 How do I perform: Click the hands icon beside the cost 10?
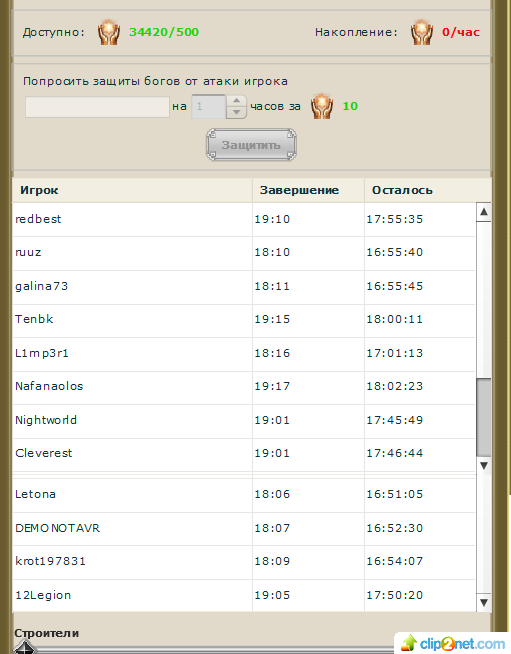click(x=322, y=106)
